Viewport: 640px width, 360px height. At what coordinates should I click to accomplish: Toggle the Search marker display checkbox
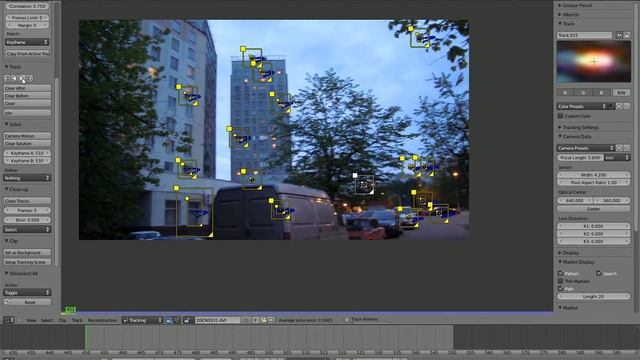[x=599, y=273]
